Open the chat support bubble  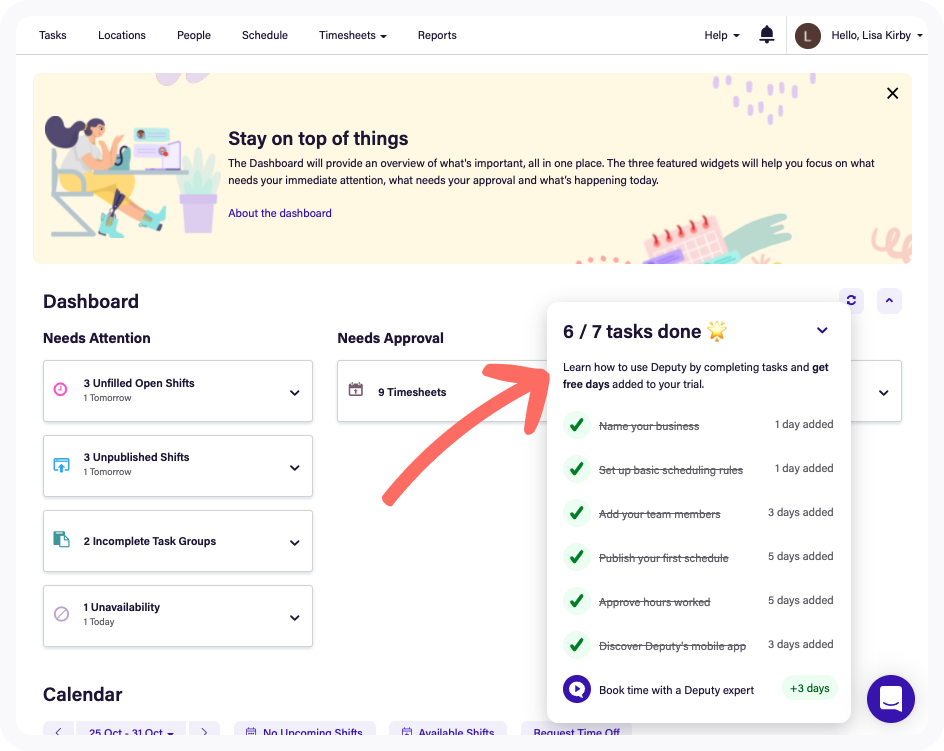tap(890, 699)
